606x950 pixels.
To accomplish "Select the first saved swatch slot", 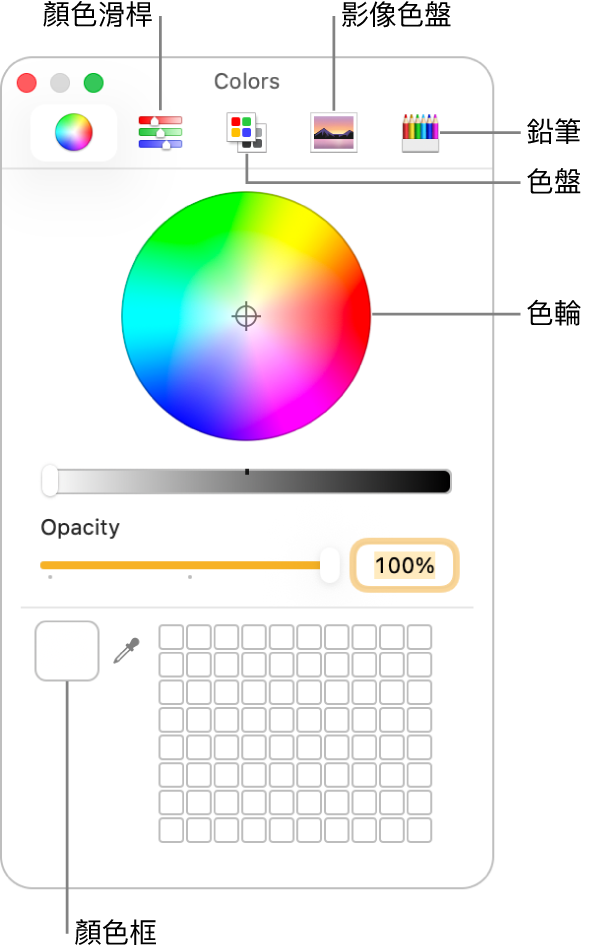I will point(171,637).
